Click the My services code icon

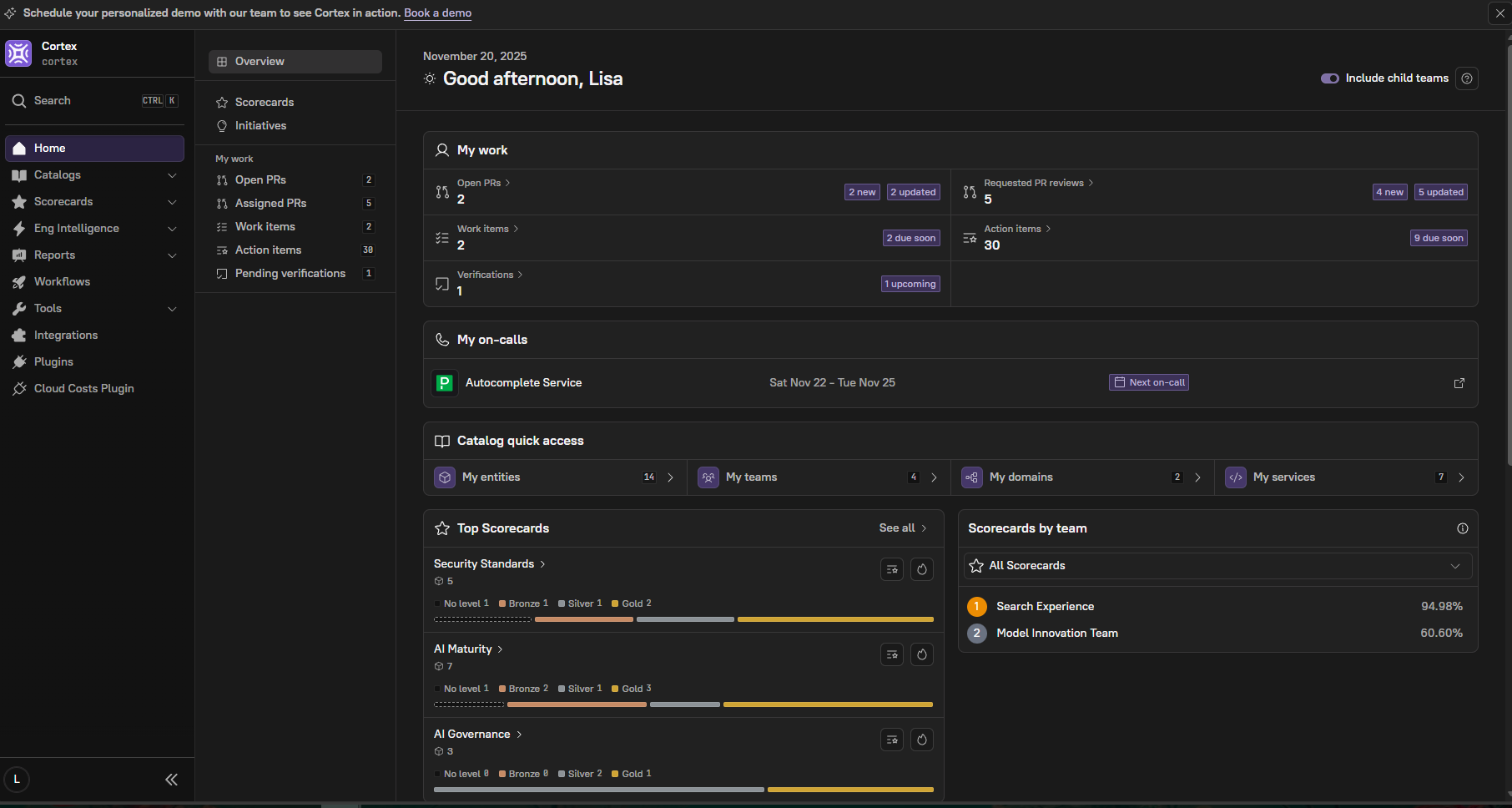(1236, 477)
